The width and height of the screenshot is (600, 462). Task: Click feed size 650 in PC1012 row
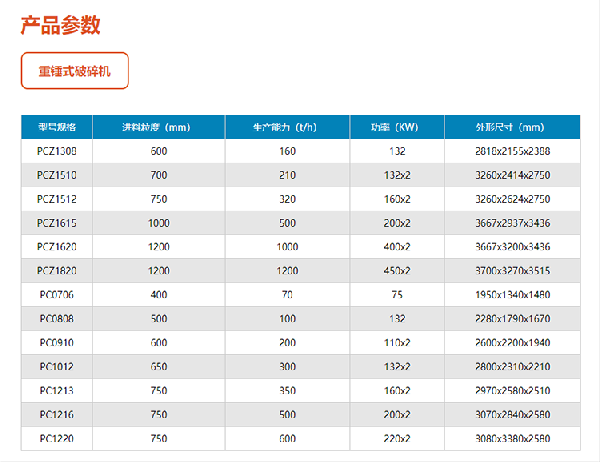tap(159, 367)
